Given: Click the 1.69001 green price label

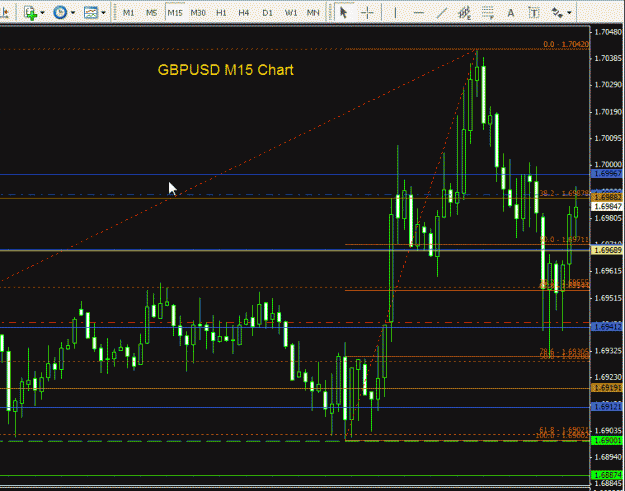Looking at the screenshot, I should 607,440.
